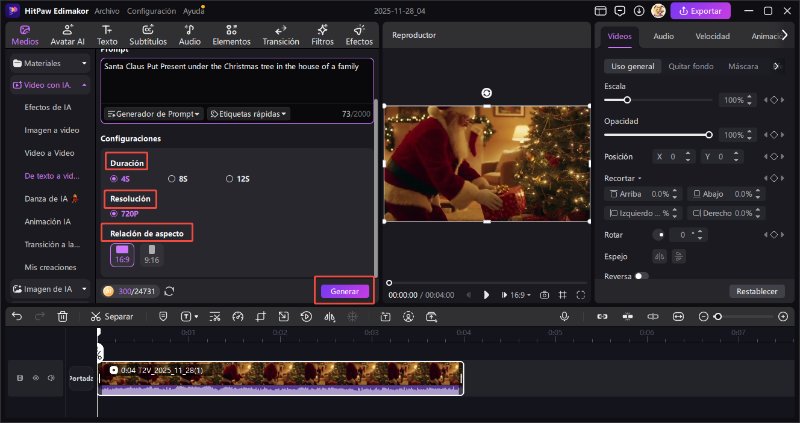The height and width of the screenshot is (423, 800).
Task: Take a snapshot of the preview
Action: (x=544, y=295)
